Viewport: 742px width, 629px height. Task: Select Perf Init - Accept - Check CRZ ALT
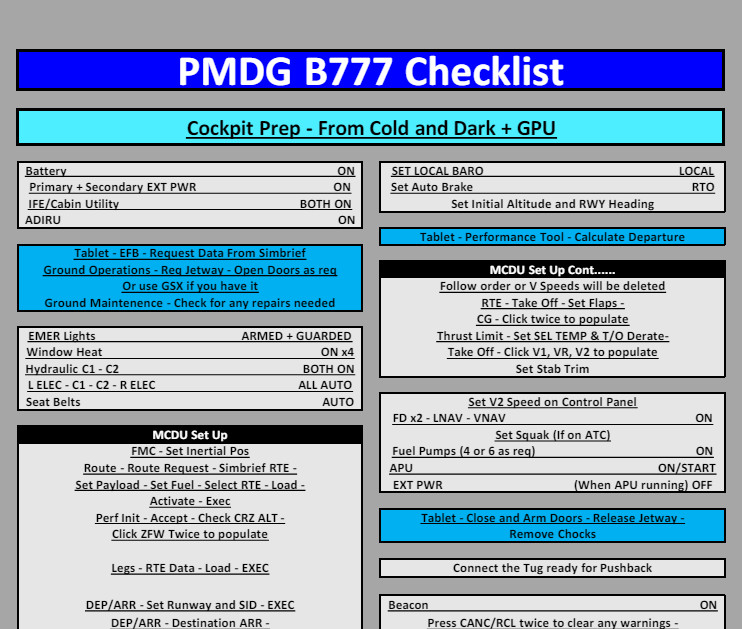pyautogui.click(x=190, y=518)
